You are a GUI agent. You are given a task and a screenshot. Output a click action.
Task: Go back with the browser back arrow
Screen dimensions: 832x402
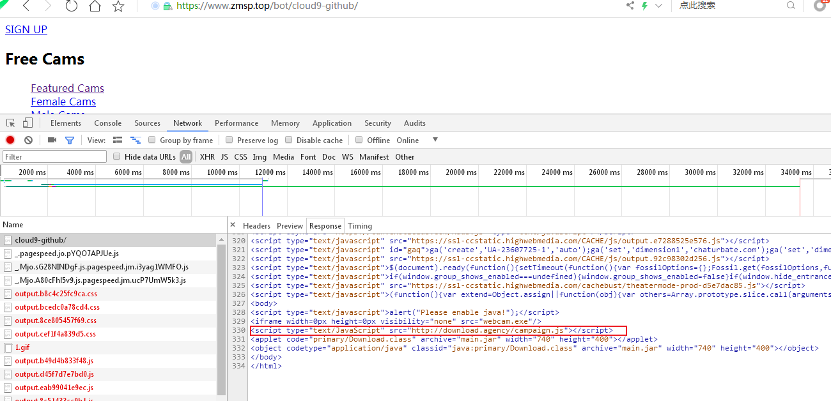click(25, 6)
